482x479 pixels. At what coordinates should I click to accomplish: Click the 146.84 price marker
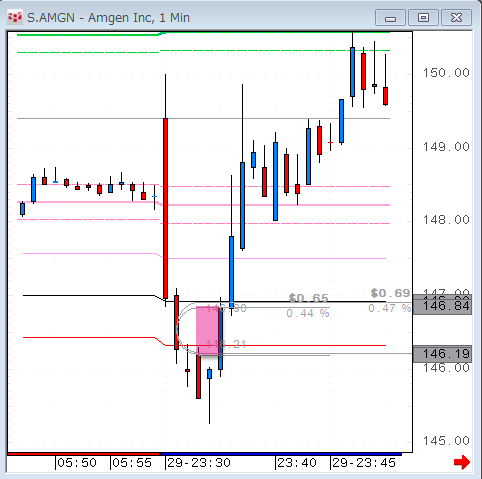(442, 306)
